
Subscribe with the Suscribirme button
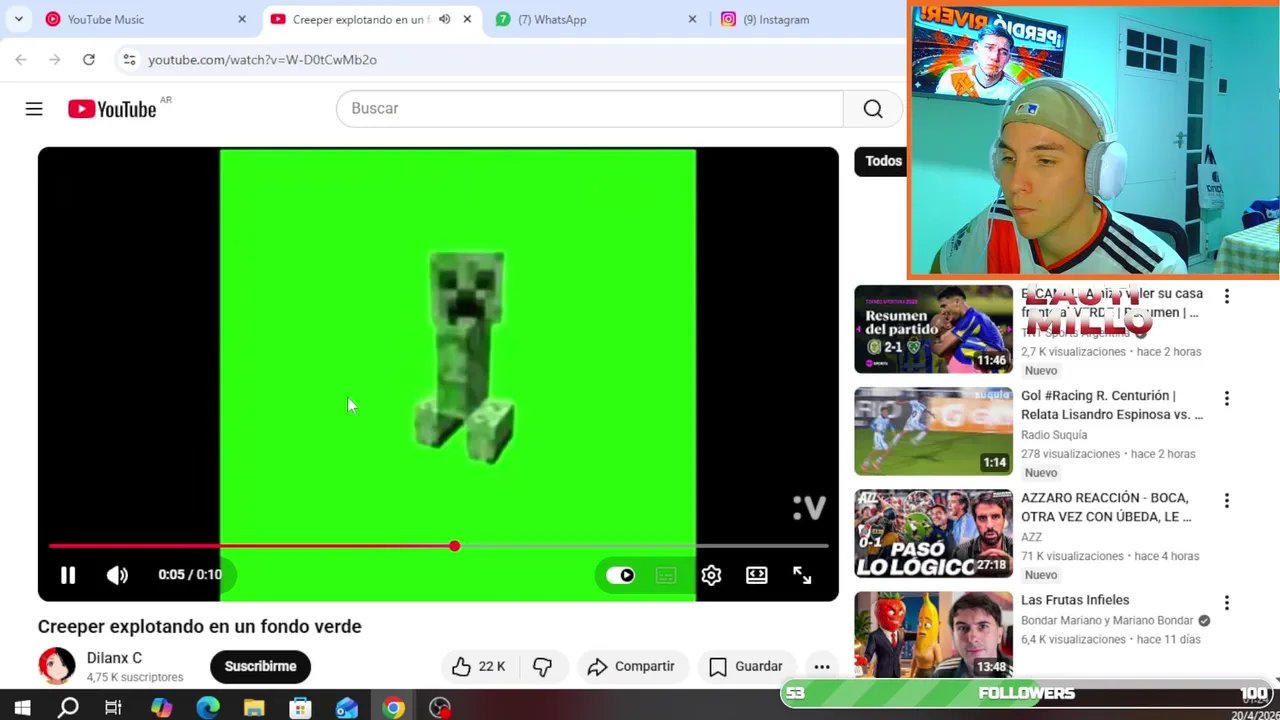[260, 666]
